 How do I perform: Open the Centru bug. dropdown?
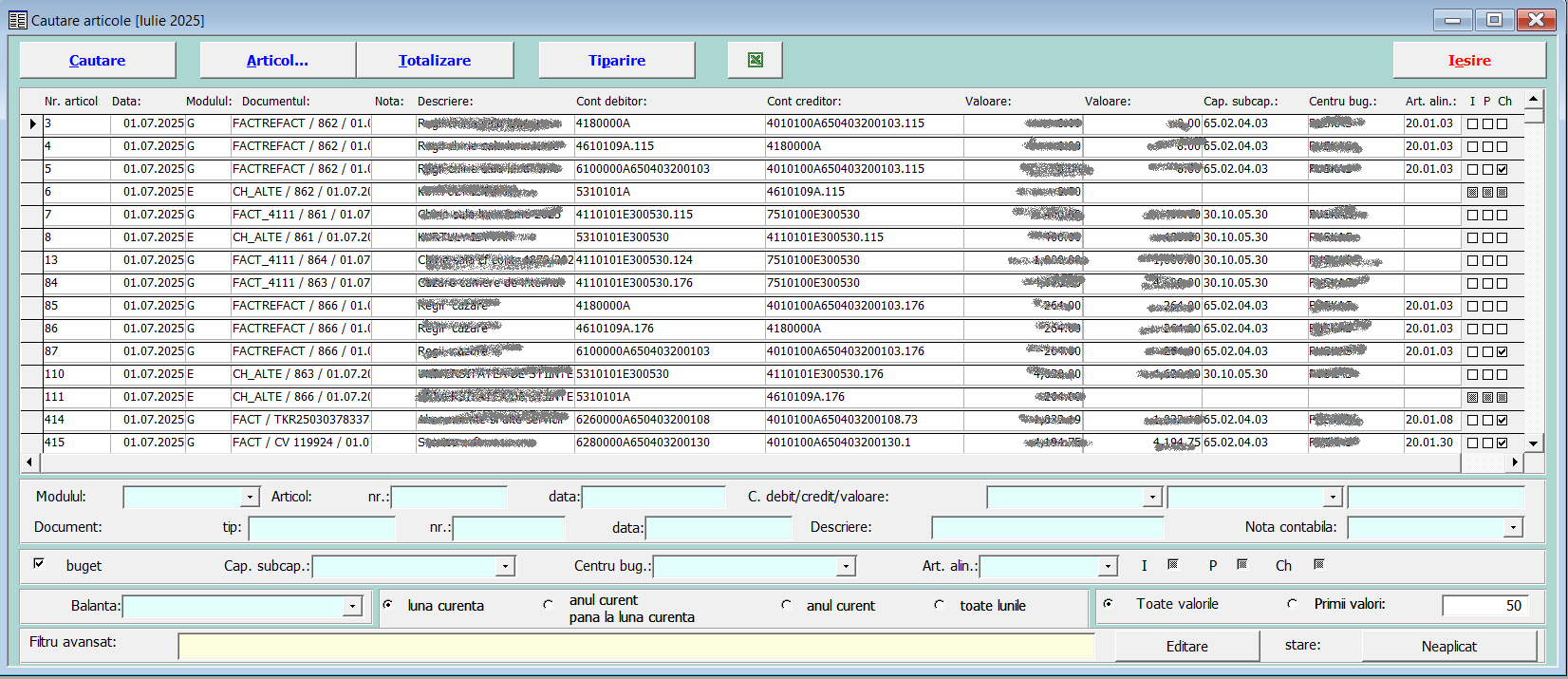845,567
